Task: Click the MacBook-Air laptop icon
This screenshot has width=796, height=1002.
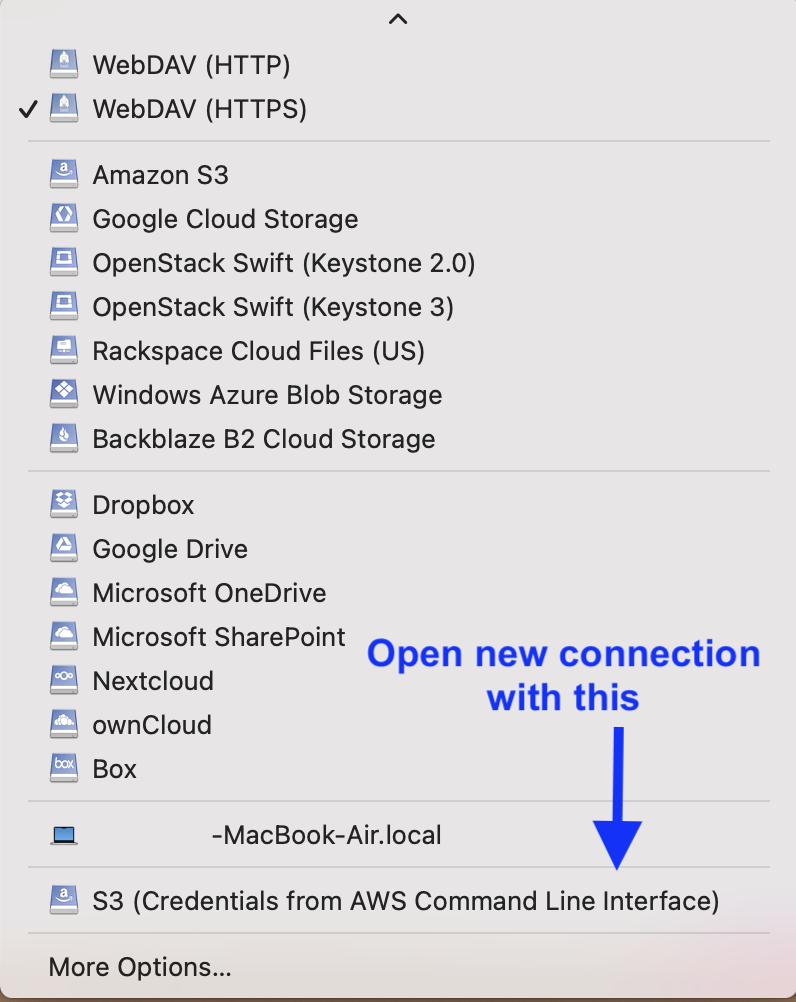Action: pos(64,835)
